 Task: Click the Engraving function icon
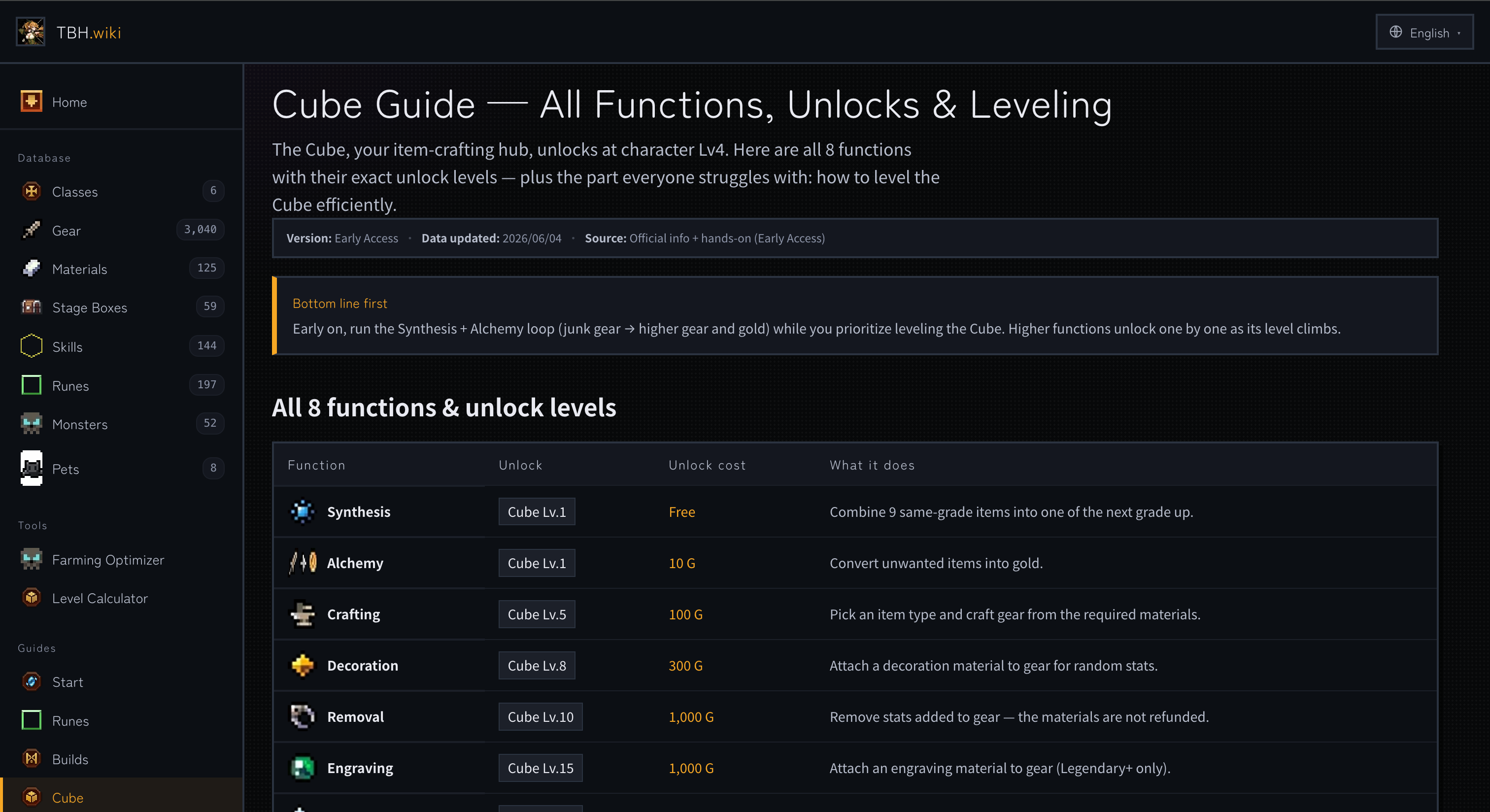tap(302, 768)
